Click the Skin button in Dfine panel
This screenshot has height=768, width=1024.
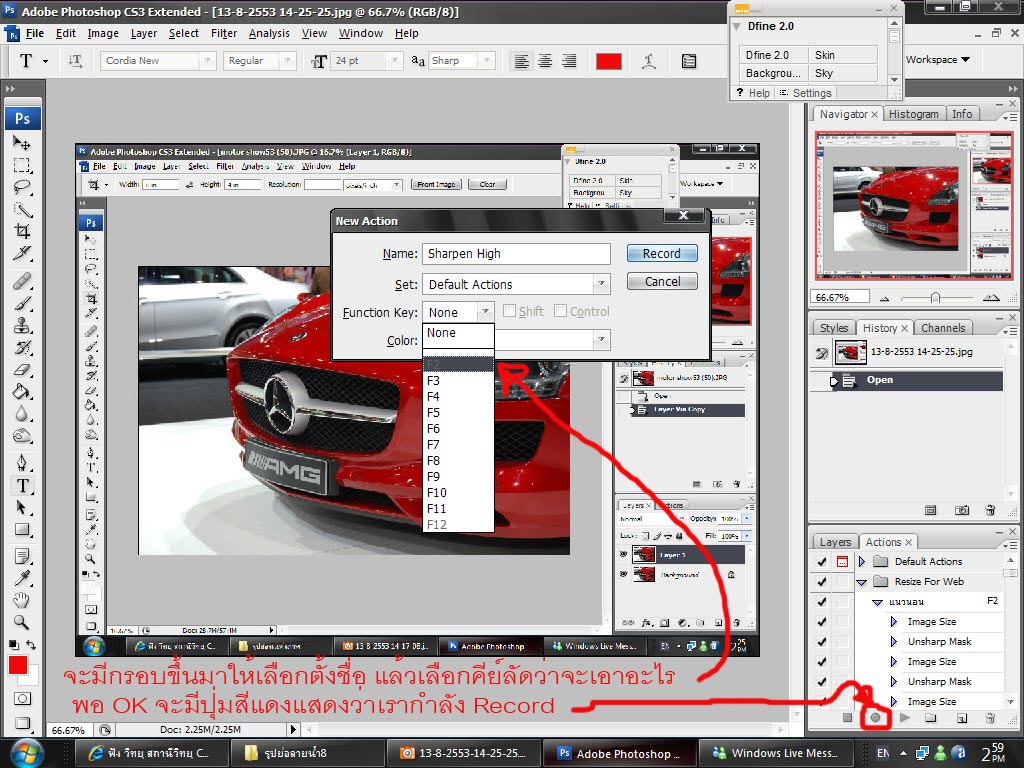point(842,55)
